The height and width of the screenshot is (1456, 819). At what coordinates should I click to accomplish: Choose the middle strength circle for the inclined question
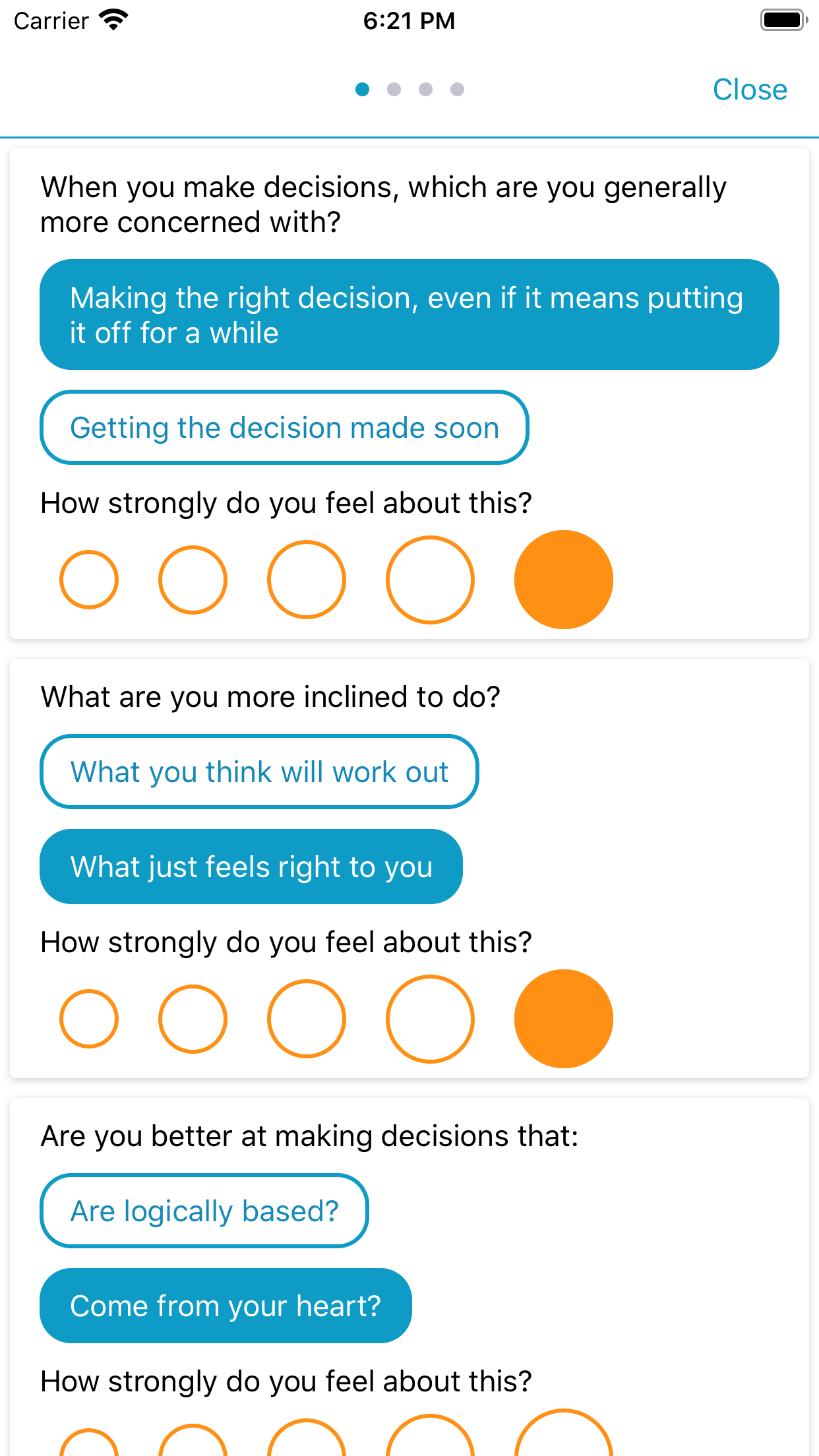pos(307,1019)
